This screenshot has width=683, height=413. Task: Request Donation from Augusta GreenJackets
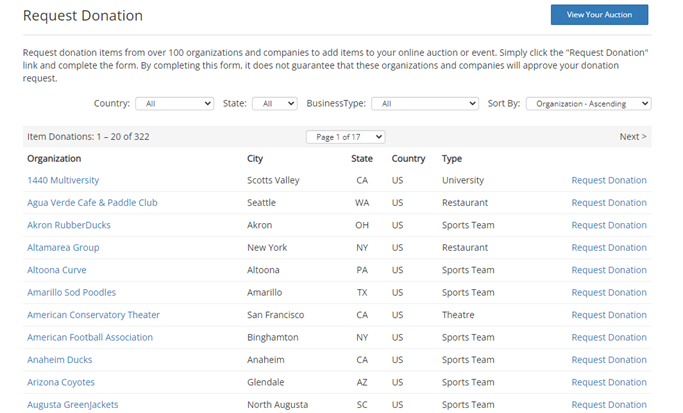click(609, 405)
